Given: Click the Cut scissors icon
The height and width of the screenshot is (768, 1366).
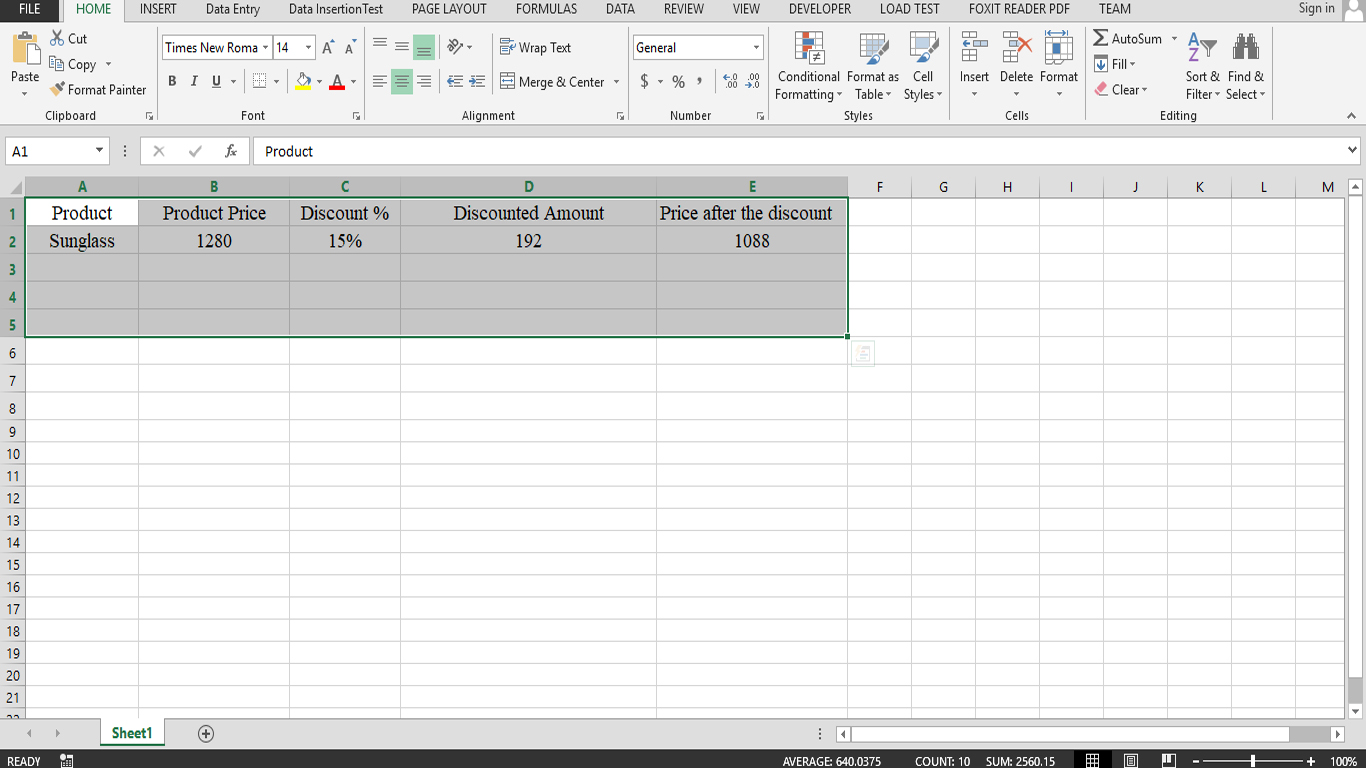Looking at the screenshot, I should (x=57, y=38).
